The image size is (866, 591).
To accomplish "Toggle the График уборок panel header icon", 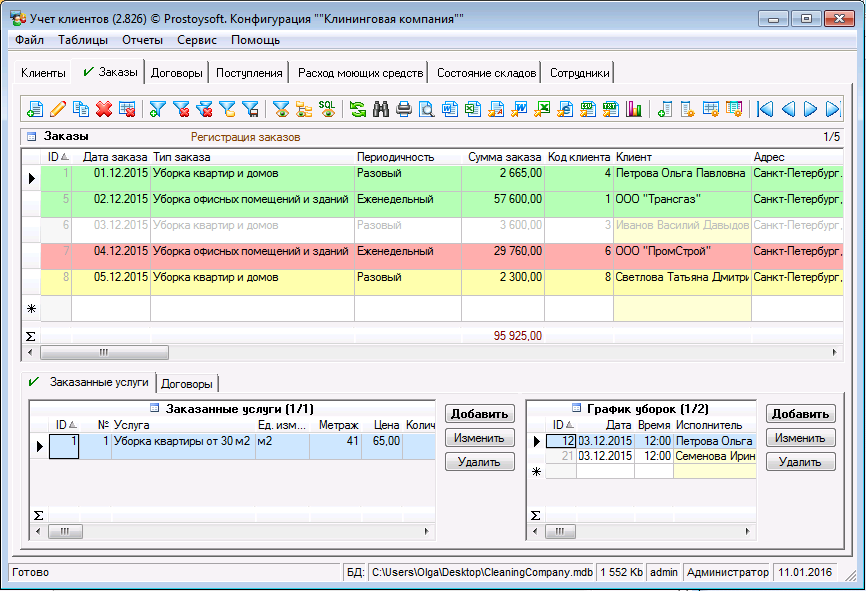I will (x=578, y=409).
